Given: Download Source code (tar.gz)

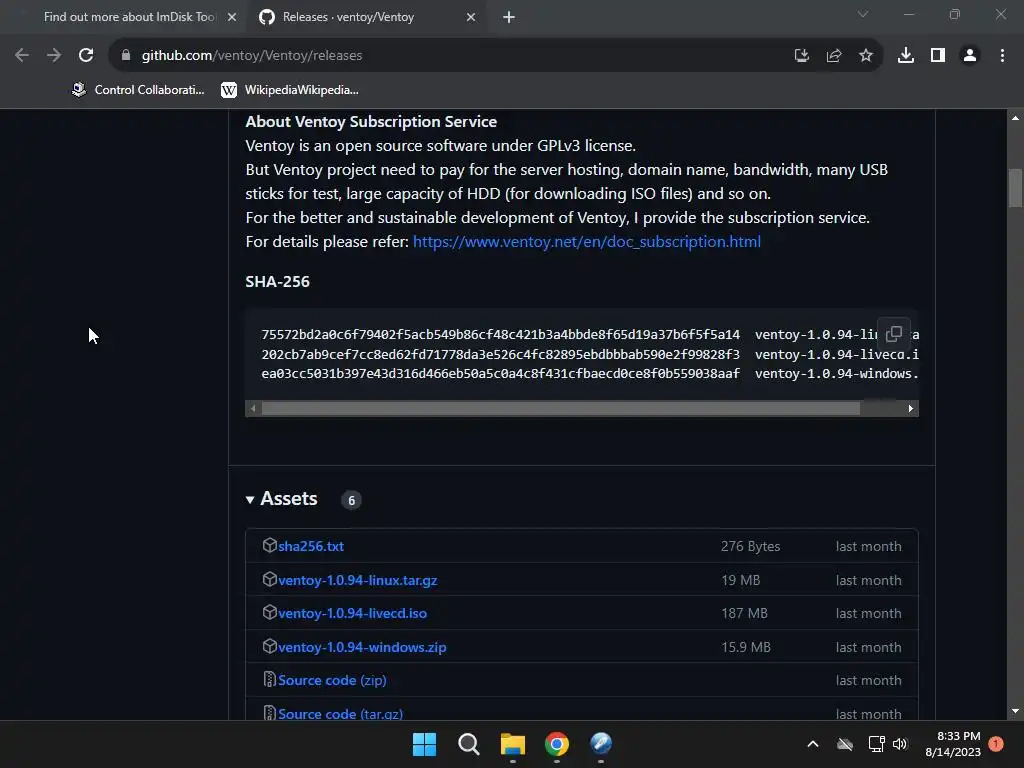Looking at the screenshot, I should [340, 714].
